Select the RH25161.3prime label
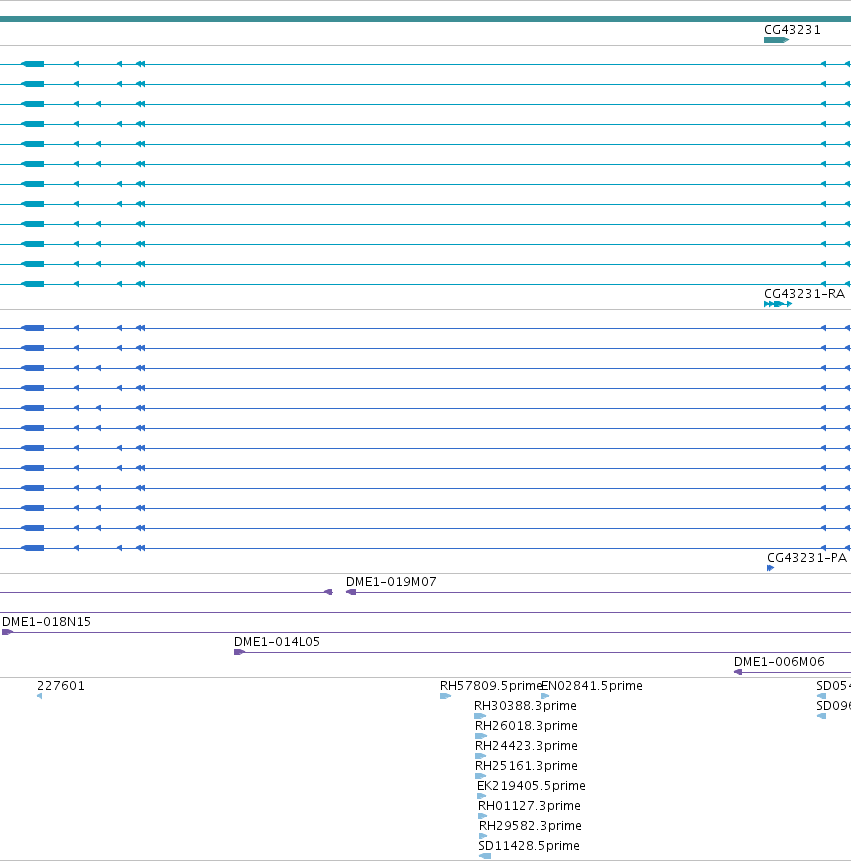Image resolution: width=851 pixels, height=861 pixels. click(x=526, y=765)
